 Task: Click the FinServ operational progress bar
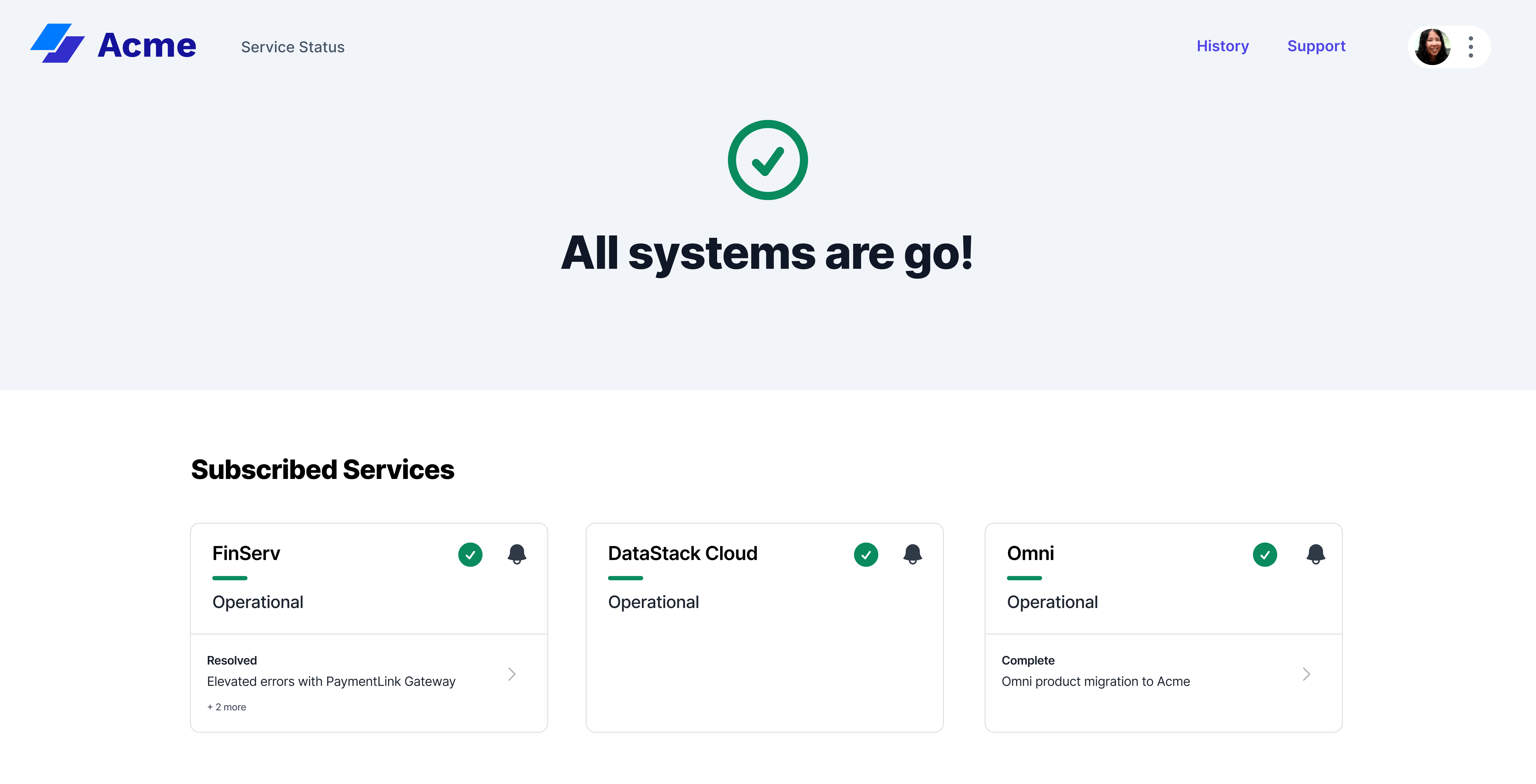click(230, 578)
